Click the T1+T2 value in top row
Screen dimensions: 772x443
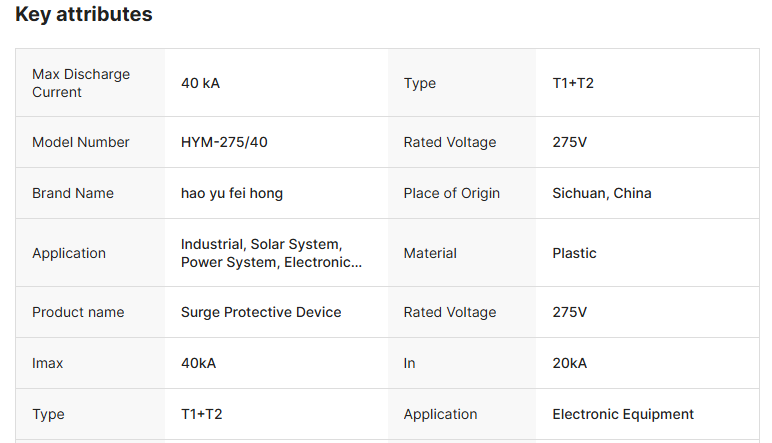pos(573,83)
